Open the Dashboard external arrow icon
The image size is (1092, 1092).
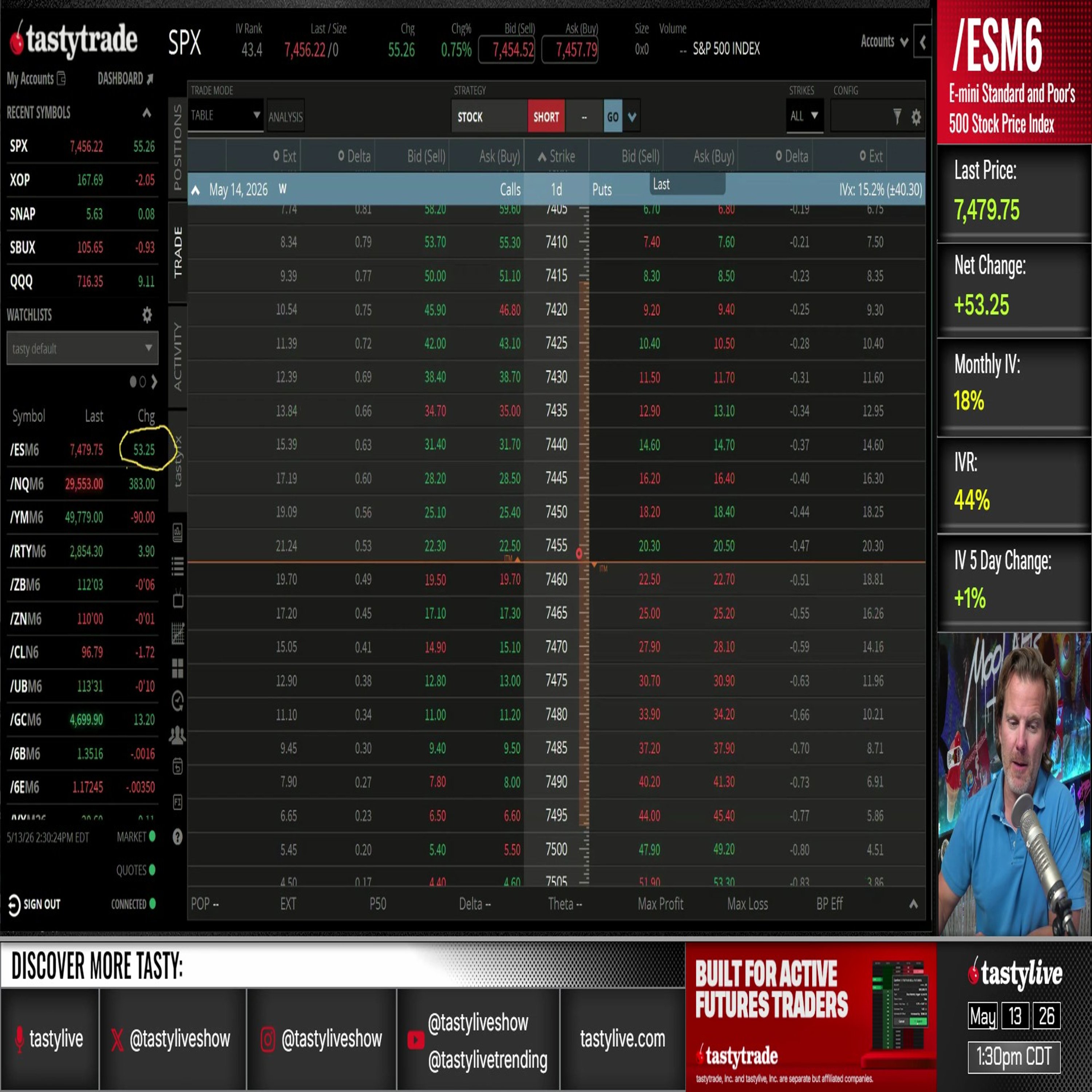(x=150, y=79)
